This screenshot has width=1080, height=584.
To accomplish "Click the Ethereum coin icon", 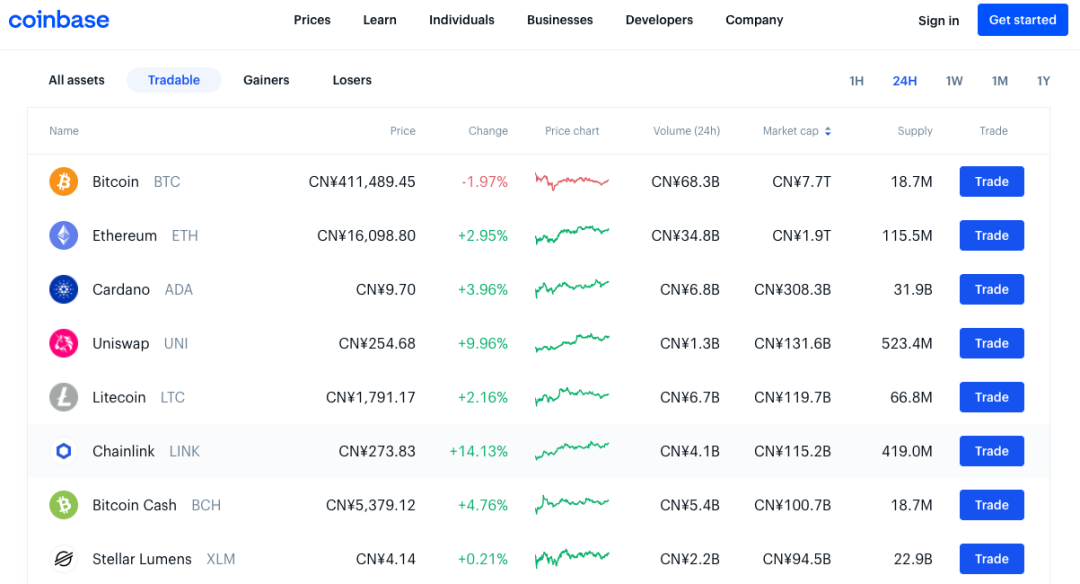I will (63, 236).
